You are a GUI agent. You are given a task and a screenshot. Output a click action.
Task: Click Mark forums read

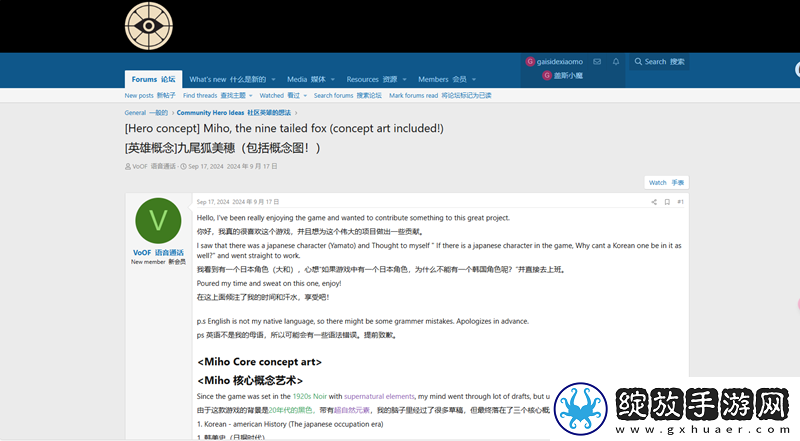(x=440, y=95)
